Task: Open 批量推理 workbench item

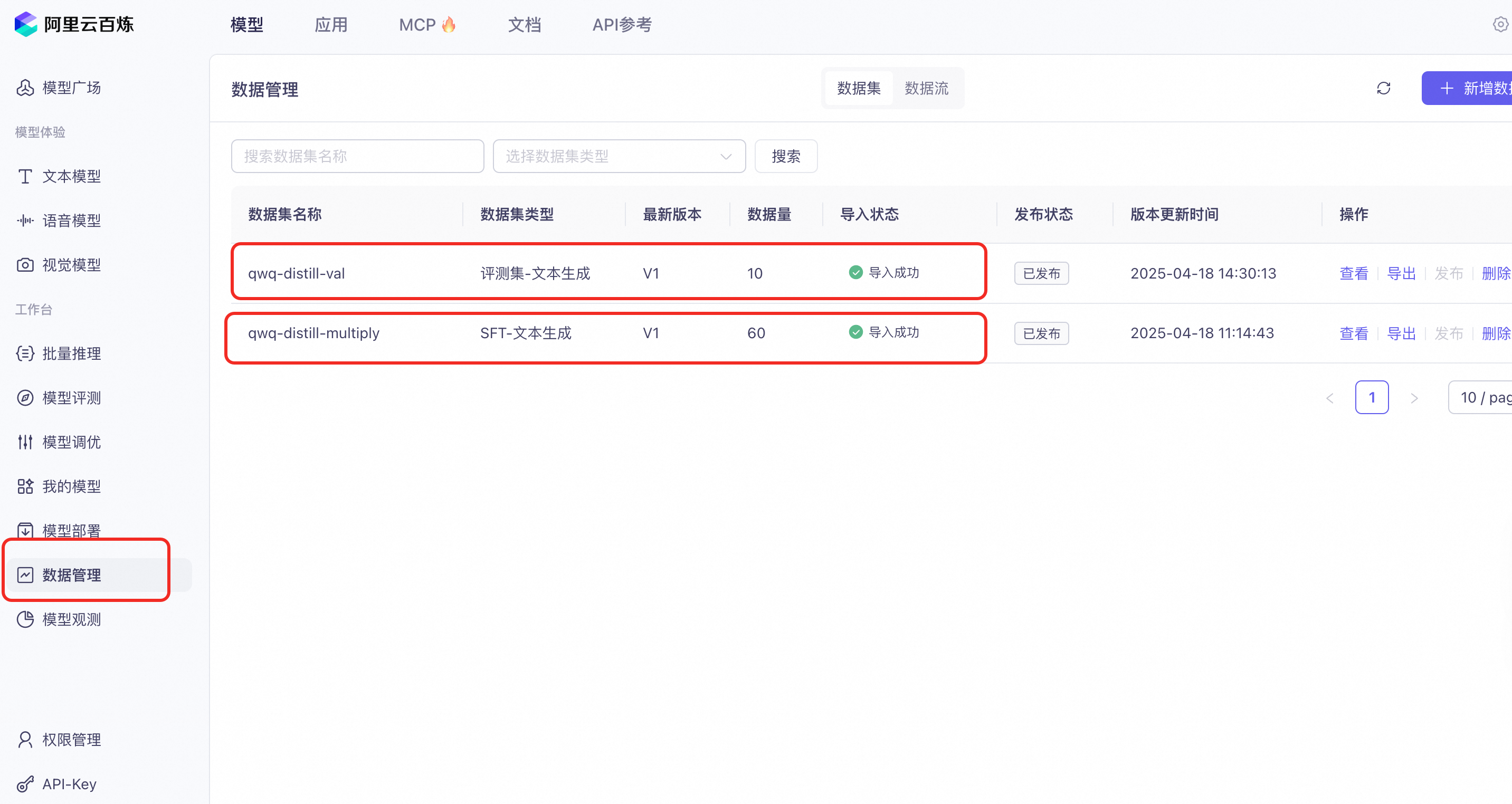Action: (x=72, y=354)
